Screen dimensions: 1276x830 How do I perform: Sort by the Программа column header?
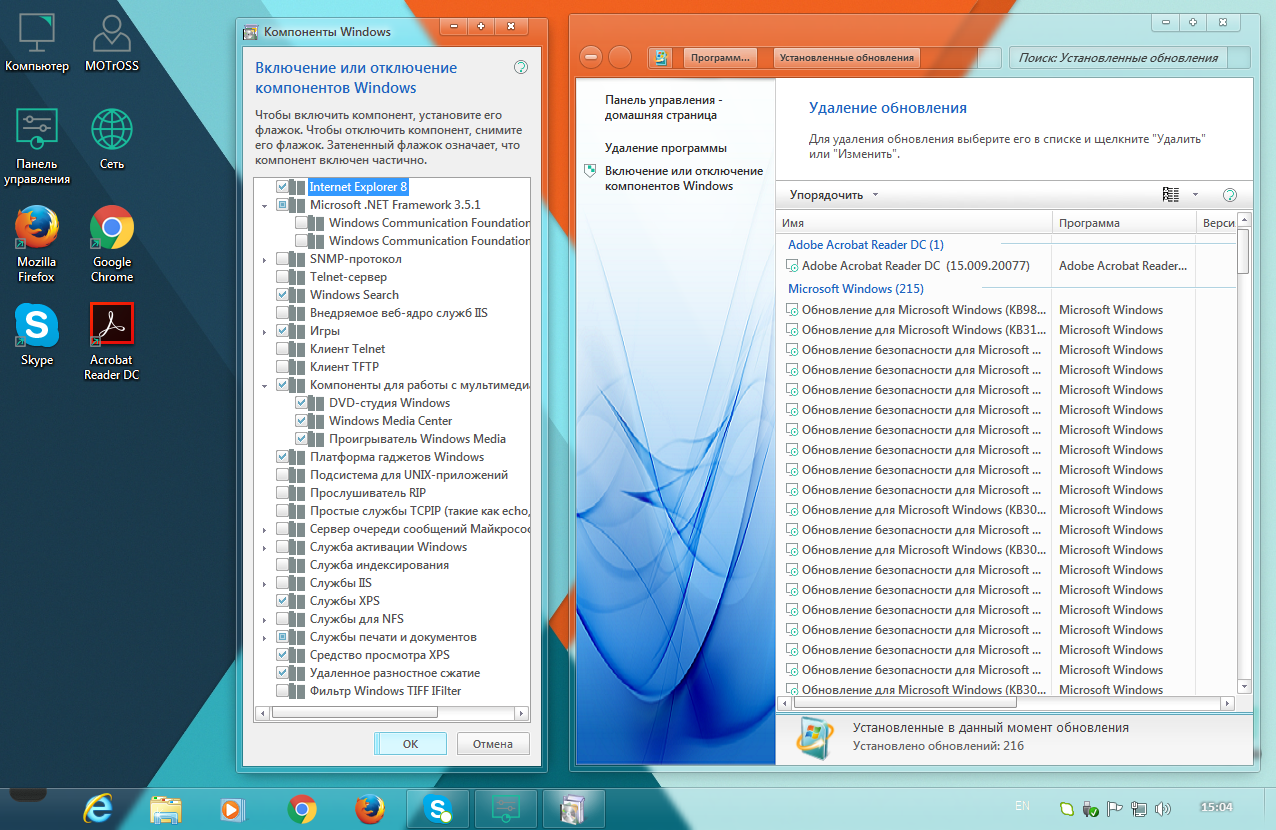tap(1124, 223)
